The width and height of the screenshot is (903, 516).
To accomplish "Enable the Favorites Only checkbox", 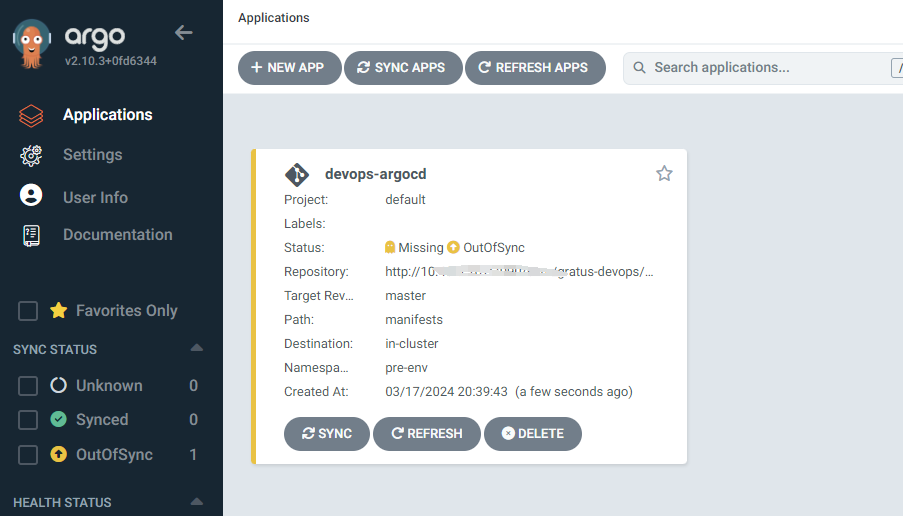I will pos(28,311).
